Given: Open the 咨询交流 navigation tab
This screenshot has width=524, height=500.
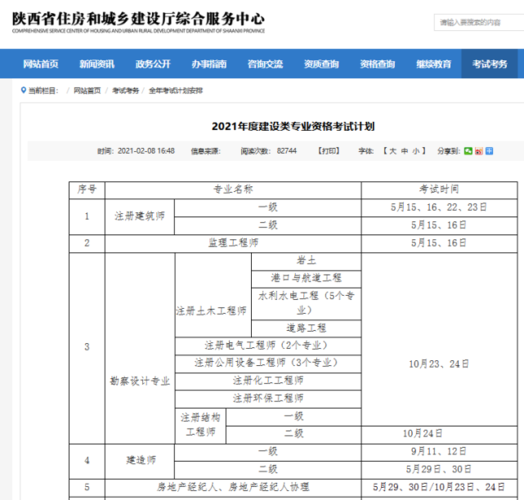Looking at the screenshot, I should click(x=265, y=64).
